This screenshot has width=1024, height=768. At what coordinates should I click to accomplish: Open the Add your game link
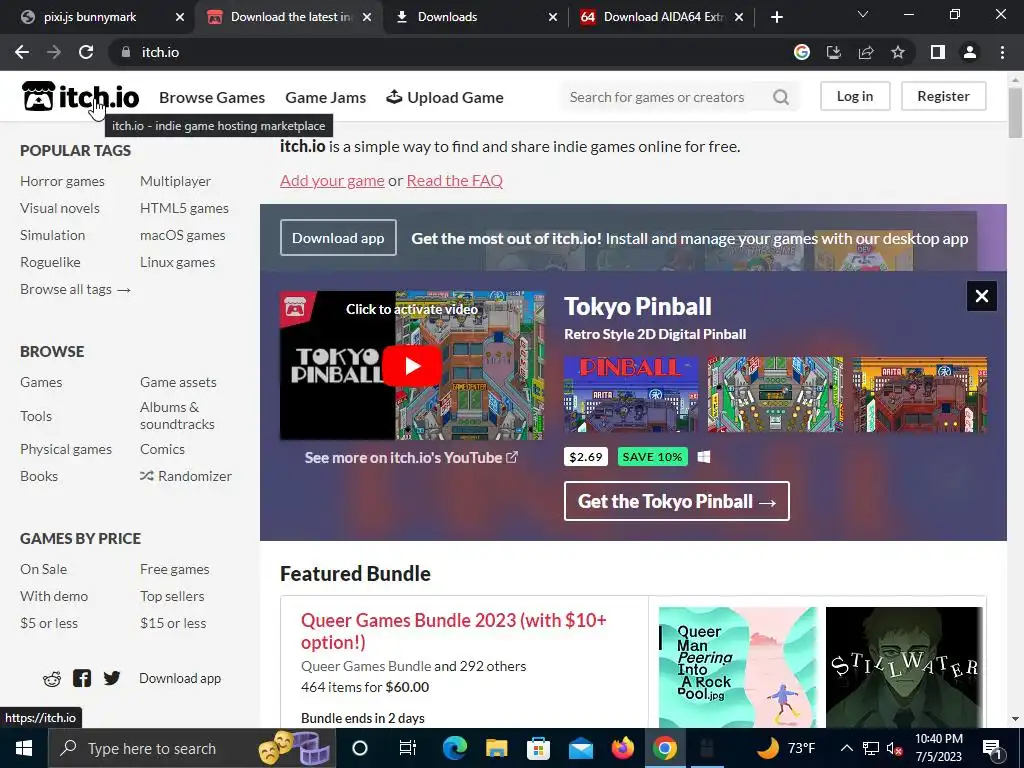coord(332,180)
